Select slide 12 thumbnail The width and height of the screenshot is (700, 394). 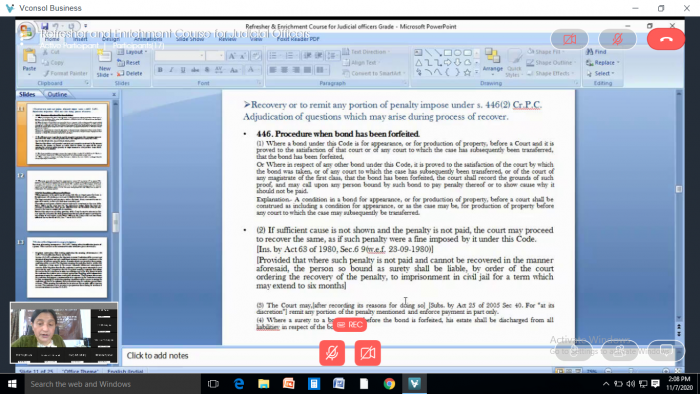click(x=67, y=200)
